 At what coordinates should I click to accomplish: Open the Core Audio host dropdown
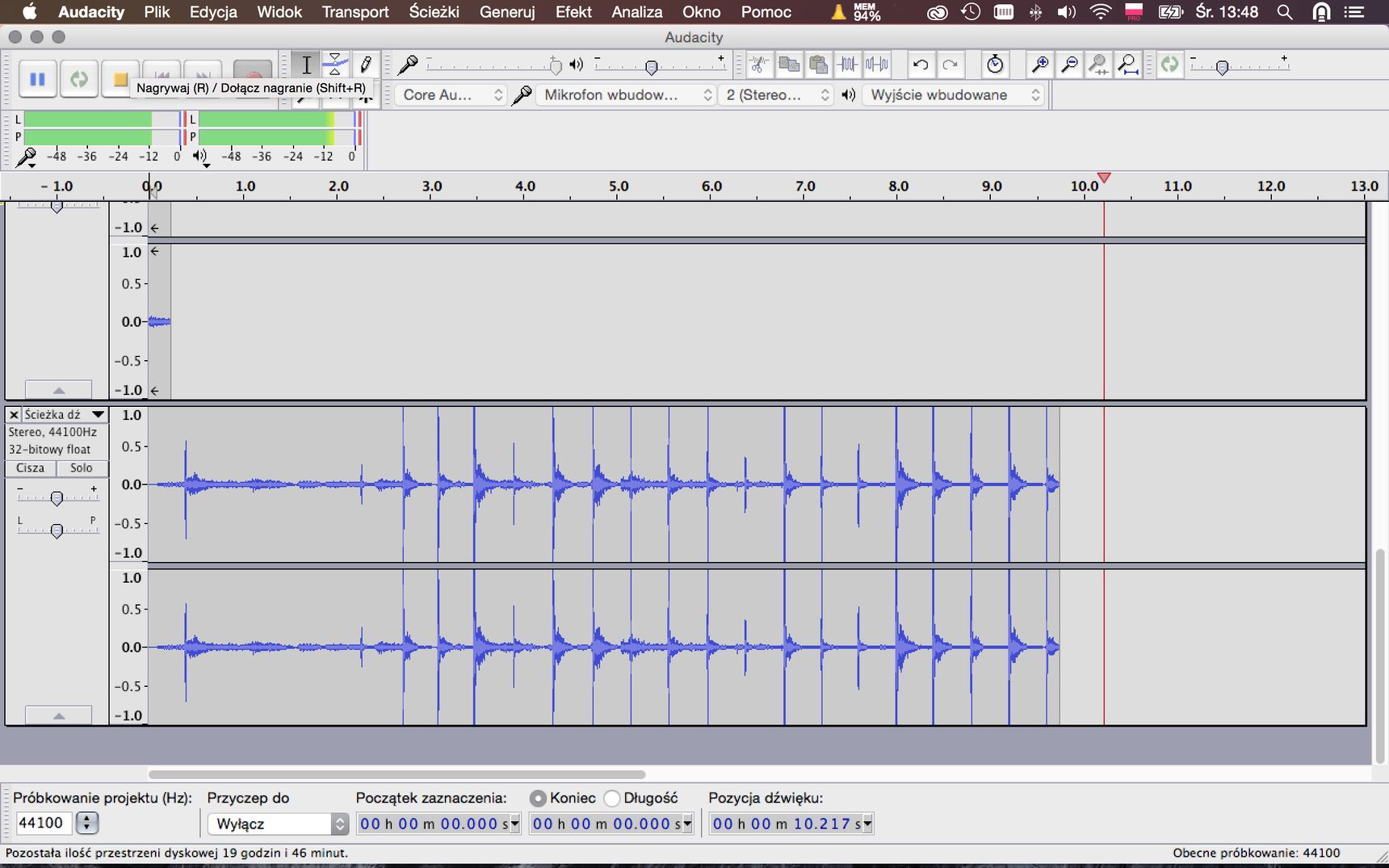(x=451, y=94)
